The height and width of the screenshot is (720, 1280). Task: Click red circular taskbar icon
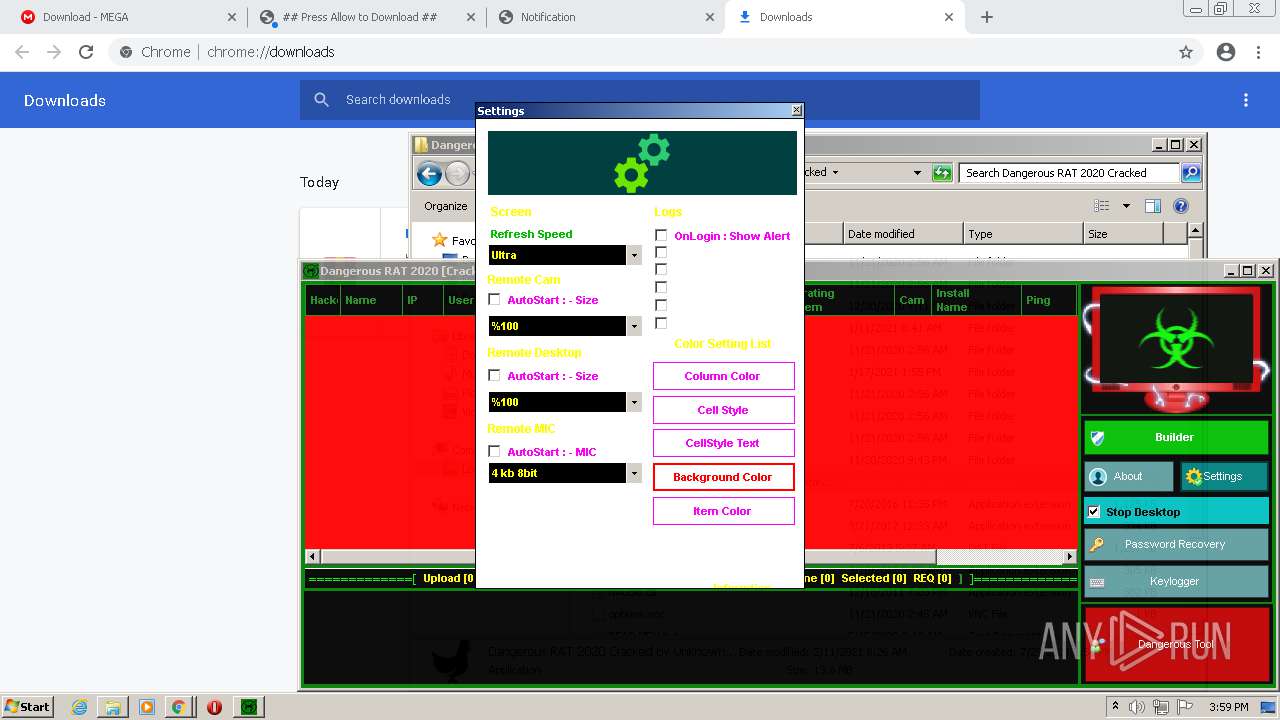(214, 707)
